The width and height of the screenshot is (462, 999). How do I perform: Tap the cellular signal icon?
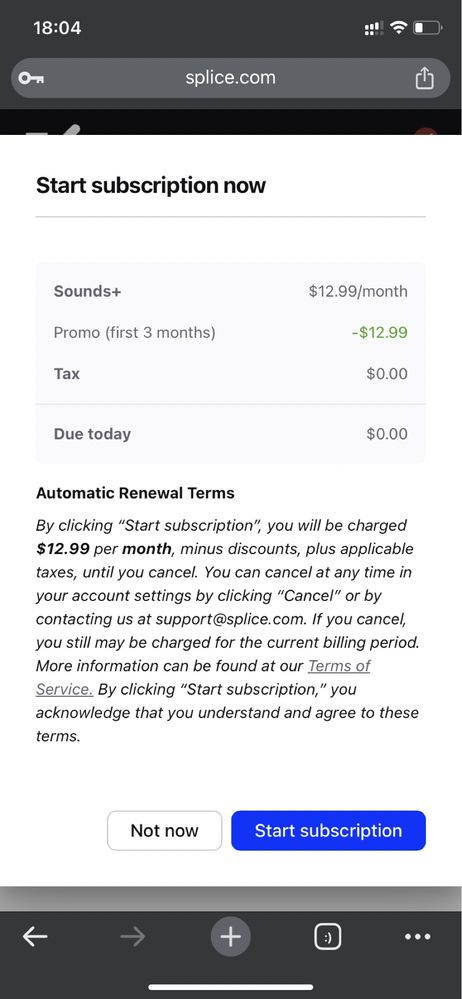click(x=373, y=28)
